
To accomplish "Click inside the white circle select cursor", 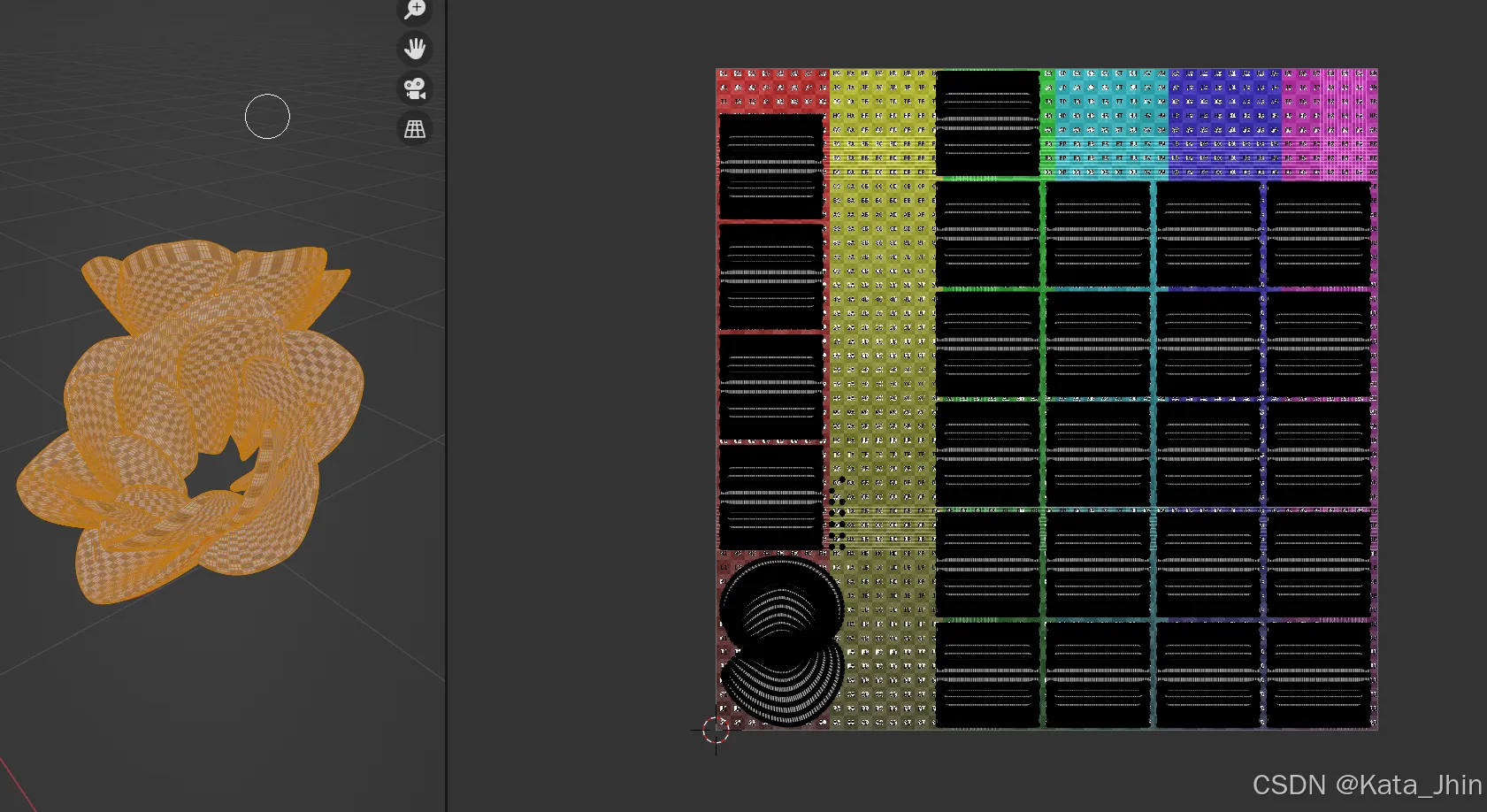I will coord(267,117).
